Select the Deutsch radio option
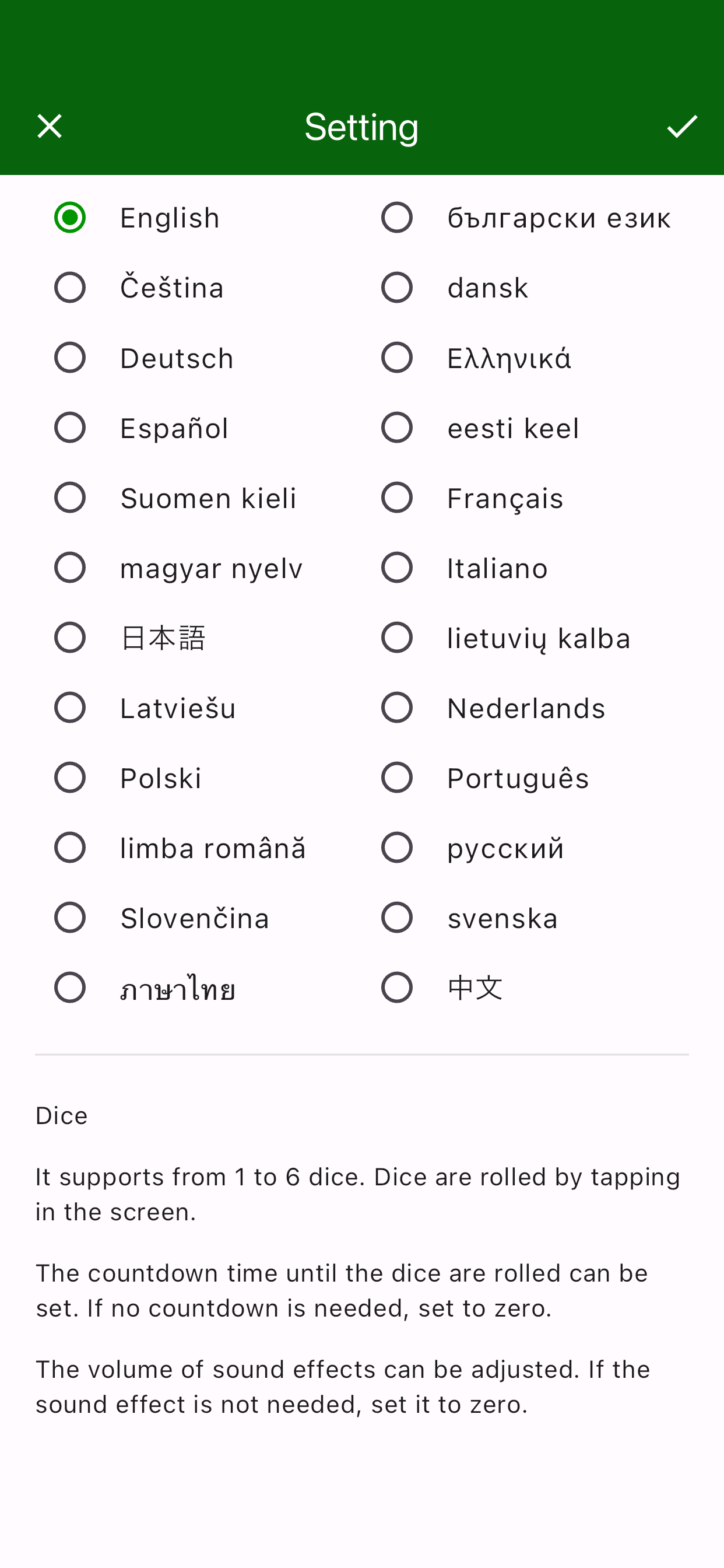This screenshot has height=1568, width=724. point(70,358)
